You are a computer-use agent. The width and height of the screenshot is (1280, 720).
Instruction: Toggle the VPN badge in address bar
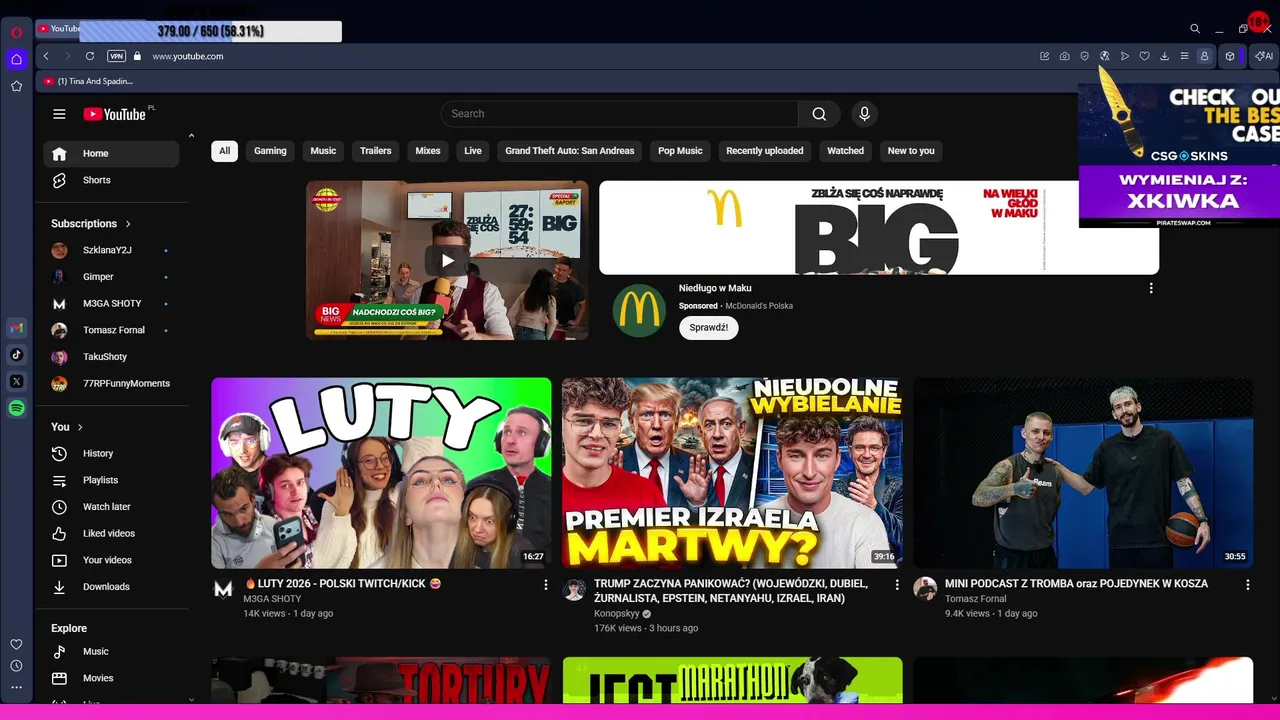[116, 56]
